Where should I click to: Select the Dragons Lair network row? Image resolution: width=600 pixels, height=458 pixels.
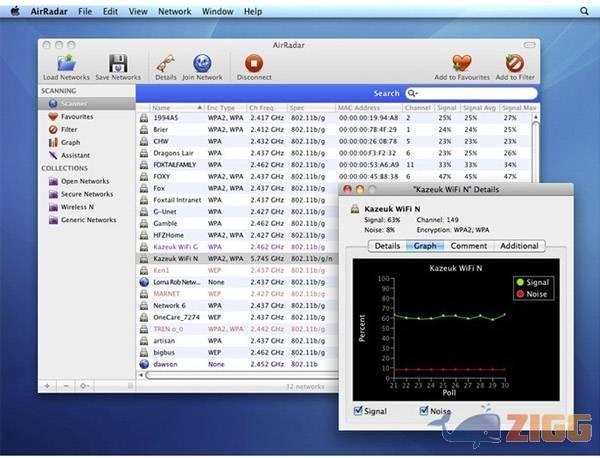point(334,153)
